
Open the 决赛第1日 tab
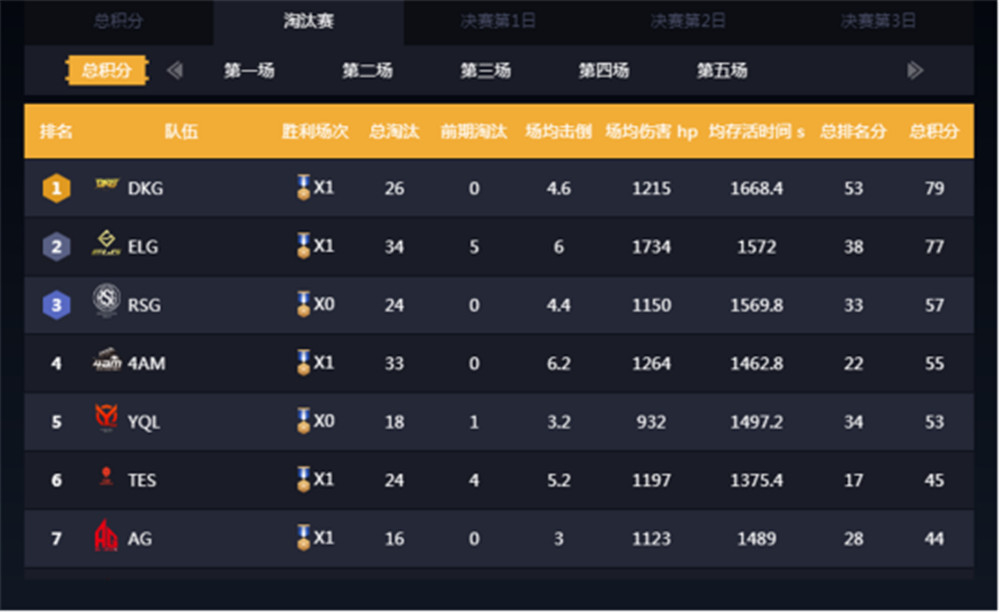click(498, 21)
